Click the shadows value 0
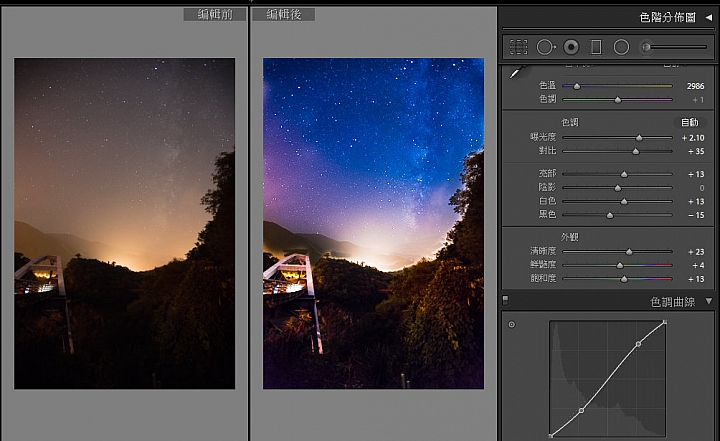 702,188
